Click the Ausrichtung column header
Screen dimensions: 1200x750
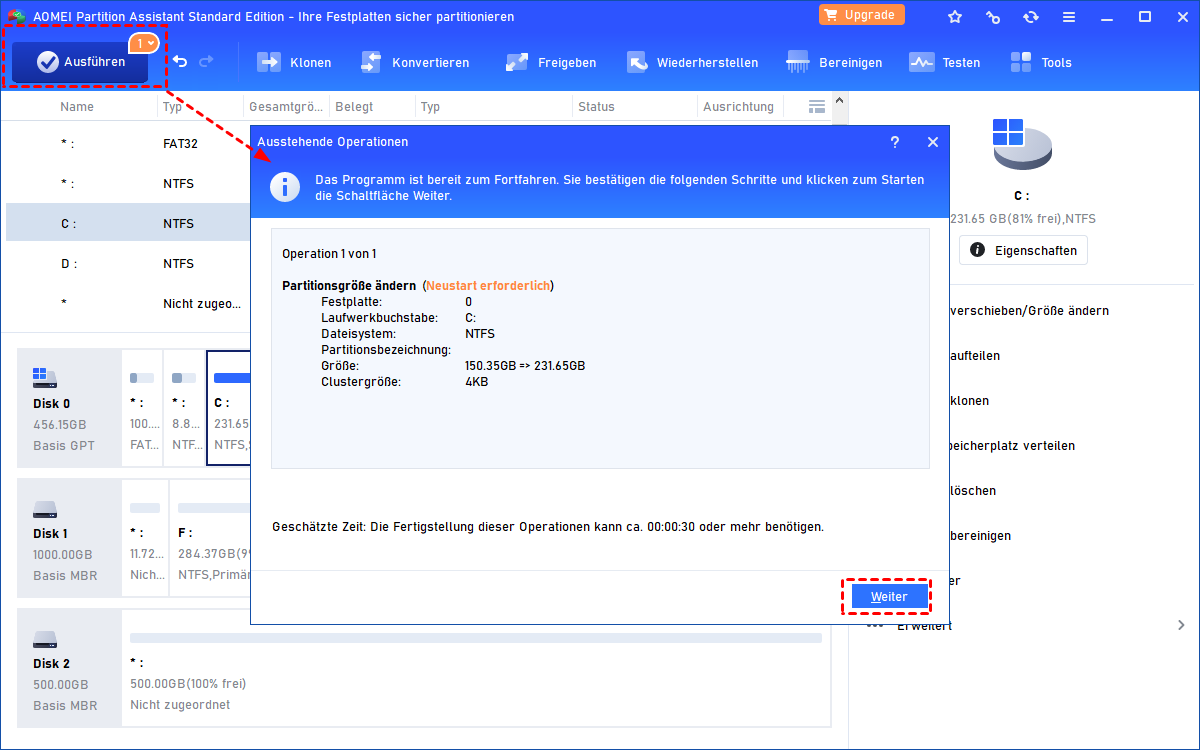(x=738, y=106)
